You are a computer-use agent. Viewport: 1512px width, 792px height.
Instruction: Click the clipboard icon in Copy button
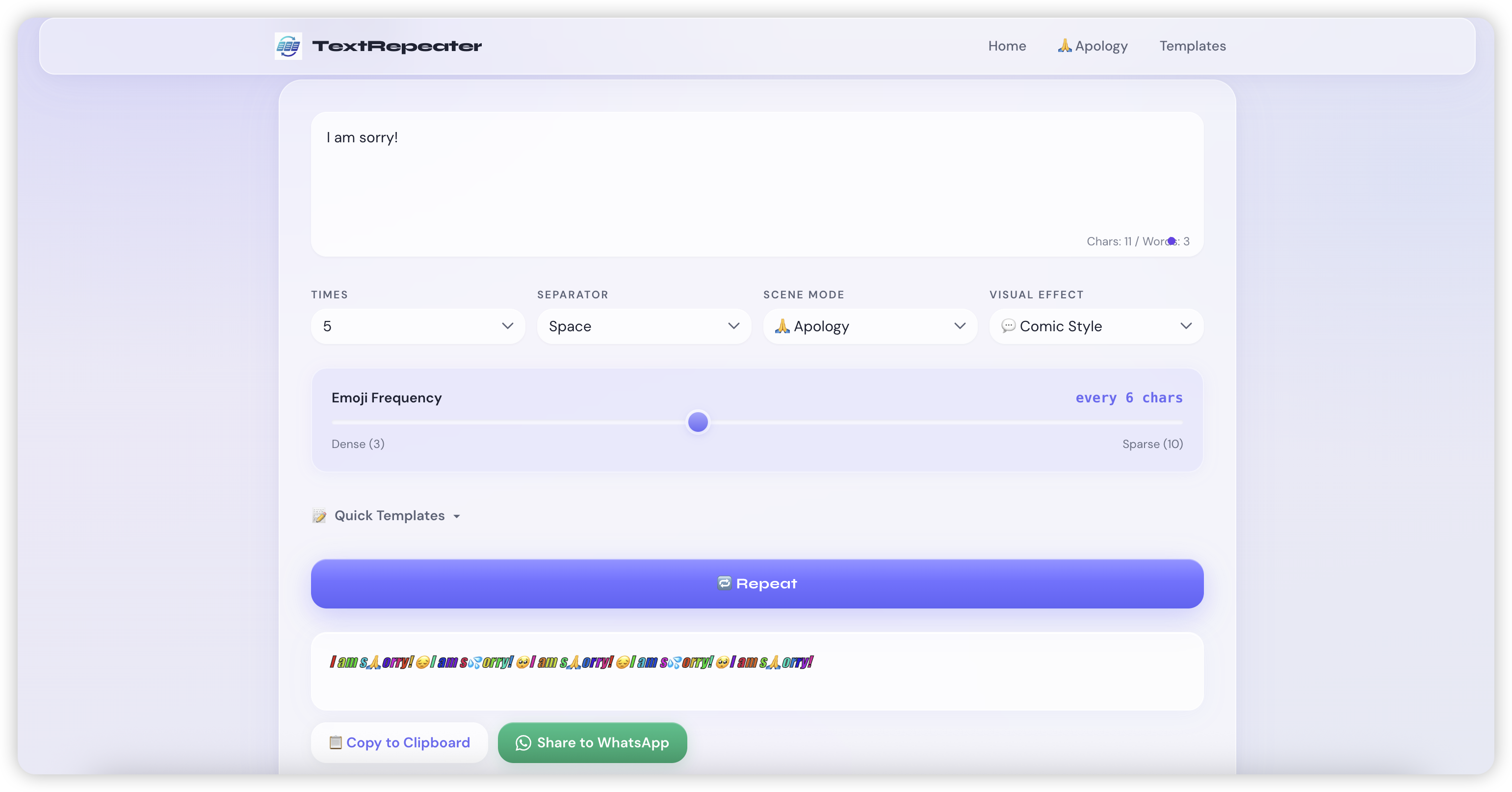tap(335, 742)
